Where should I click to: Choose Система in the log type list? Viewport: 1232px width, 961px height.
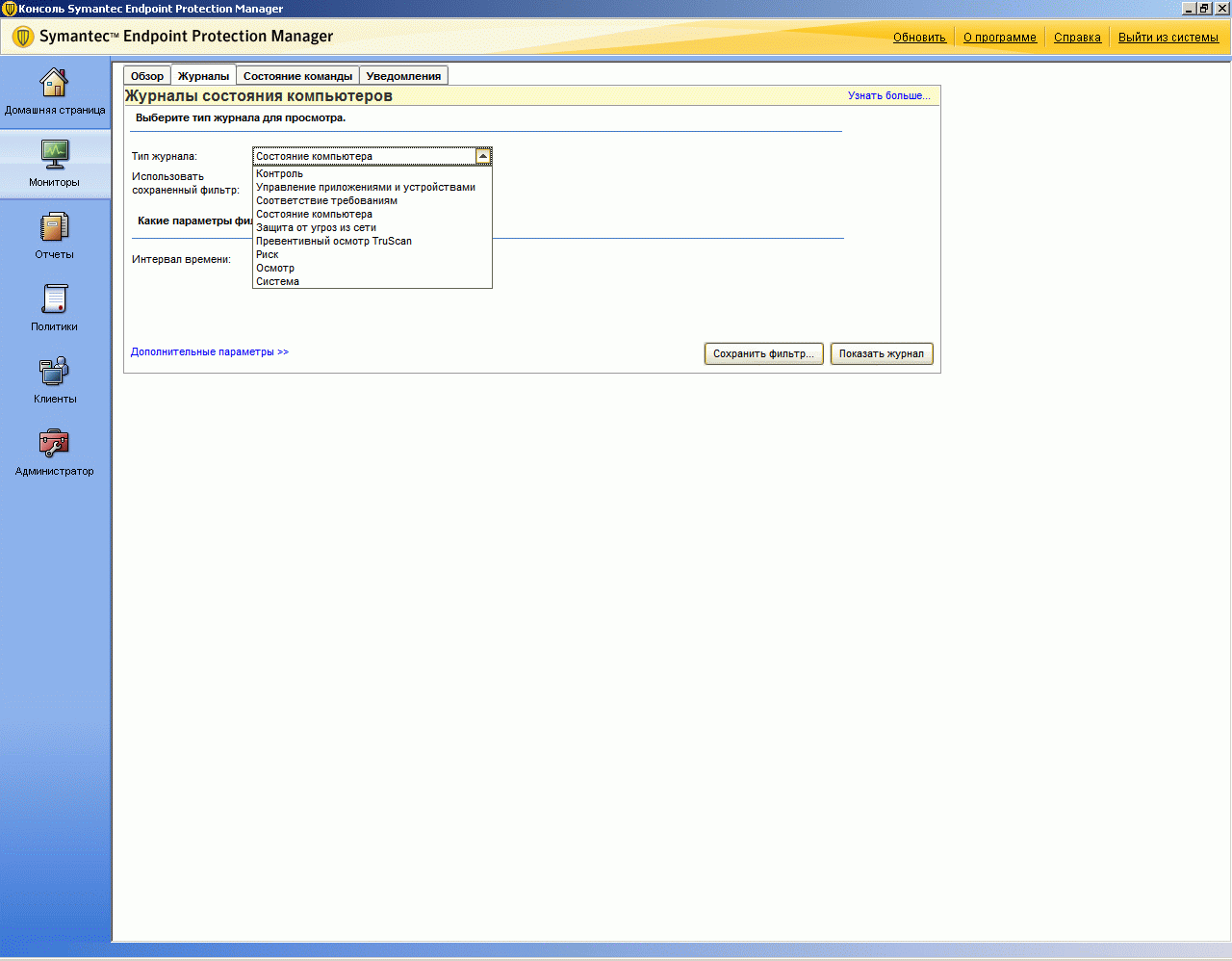(372, 281)
